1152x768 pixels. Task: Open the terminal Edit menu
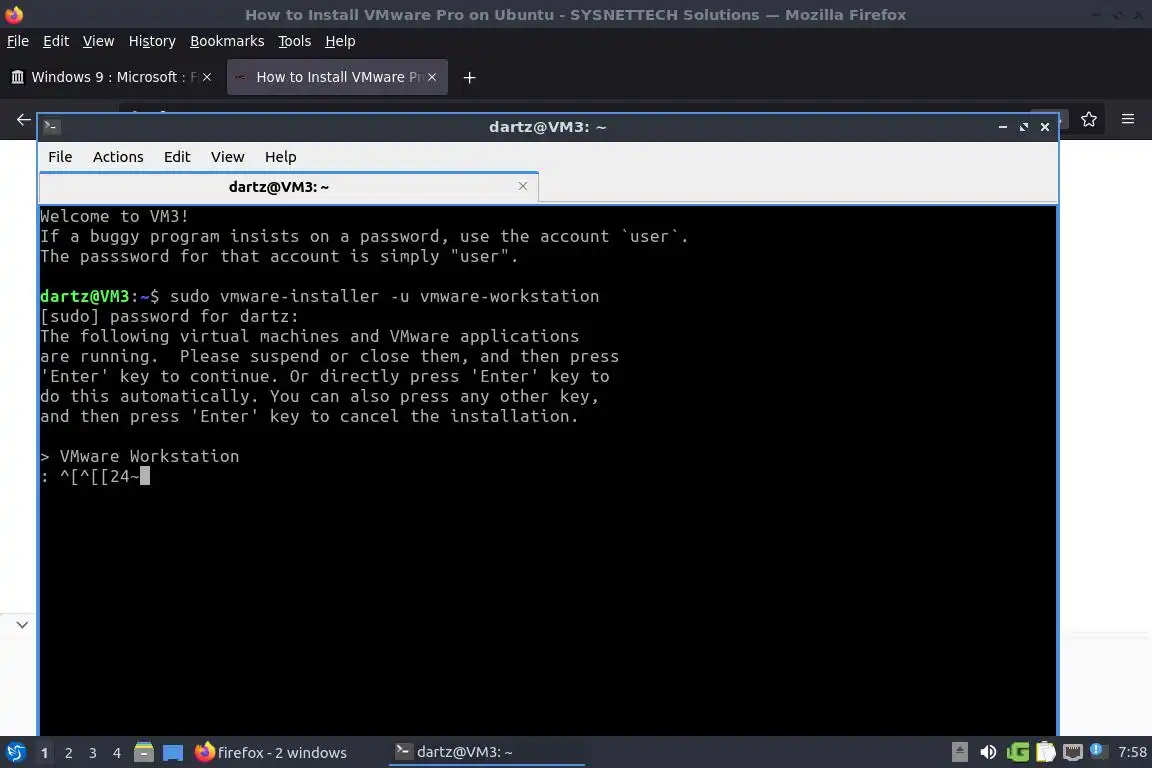pyautogui.click(x=177, y=157)
